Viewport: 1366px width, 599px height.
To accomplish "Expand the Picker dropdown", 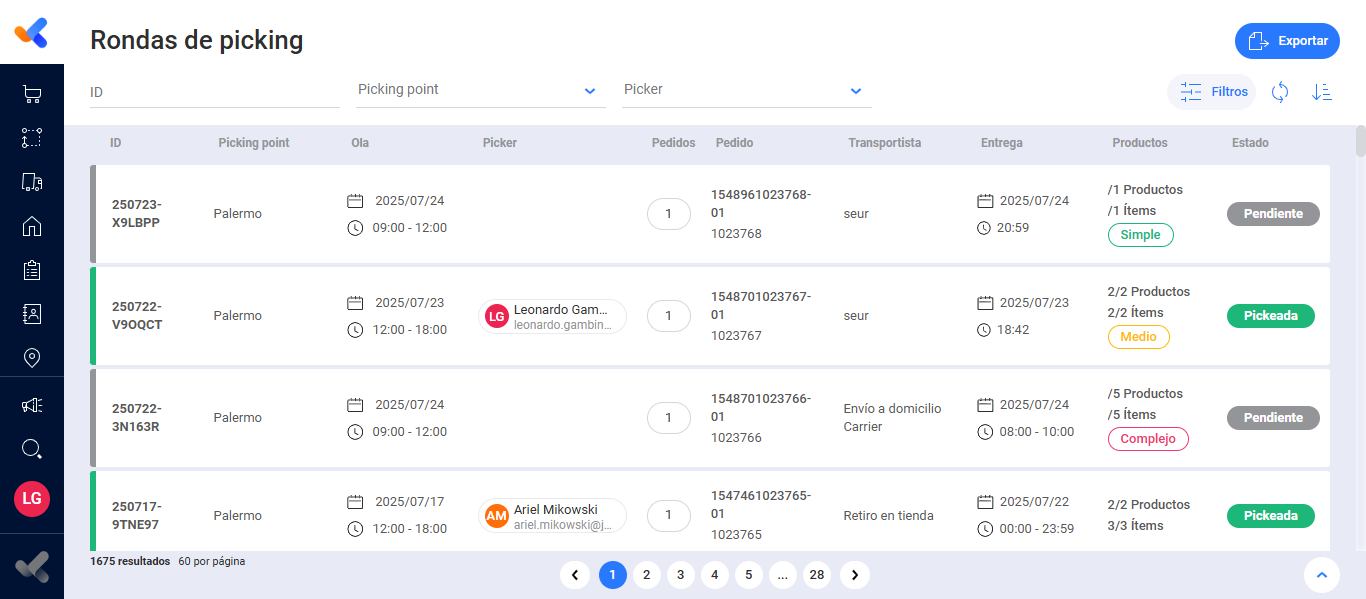I will (747, 90).
